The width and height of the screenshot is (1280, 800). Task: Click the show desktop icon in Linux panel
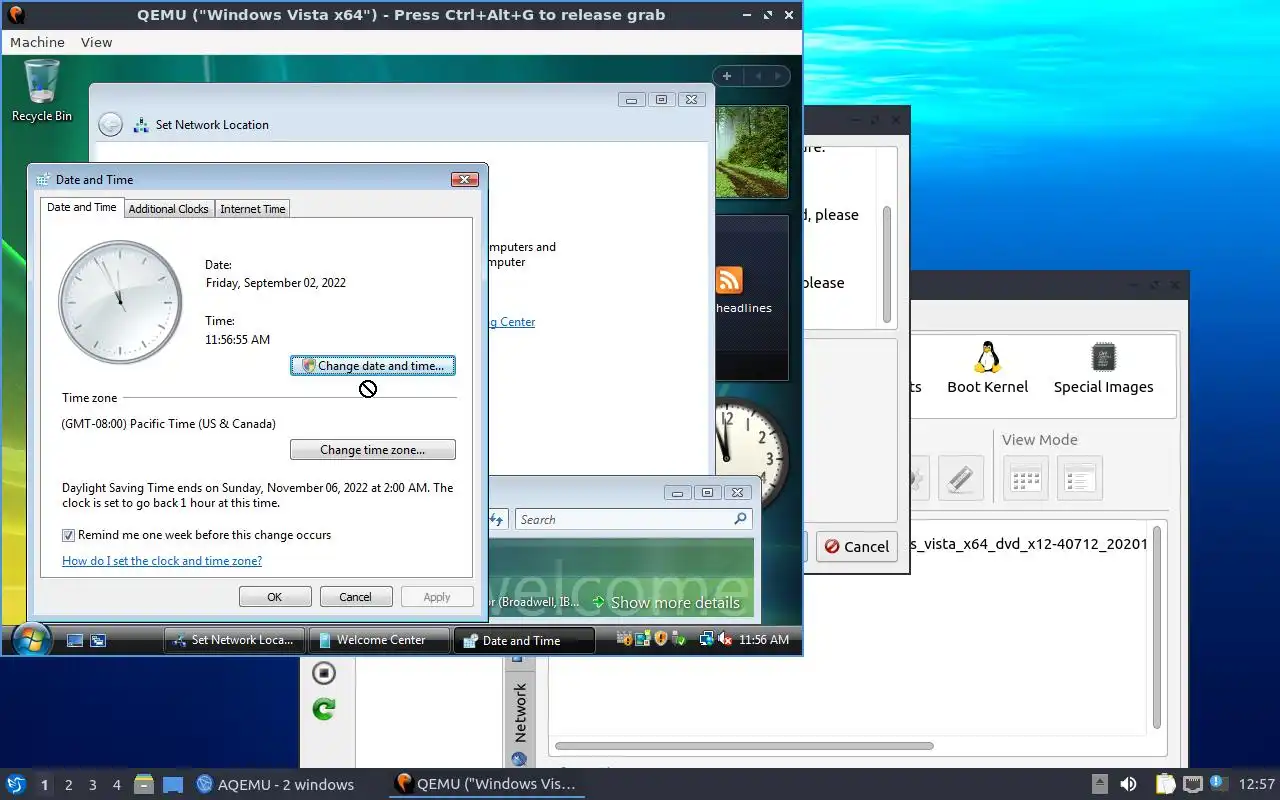pos(173,784)
